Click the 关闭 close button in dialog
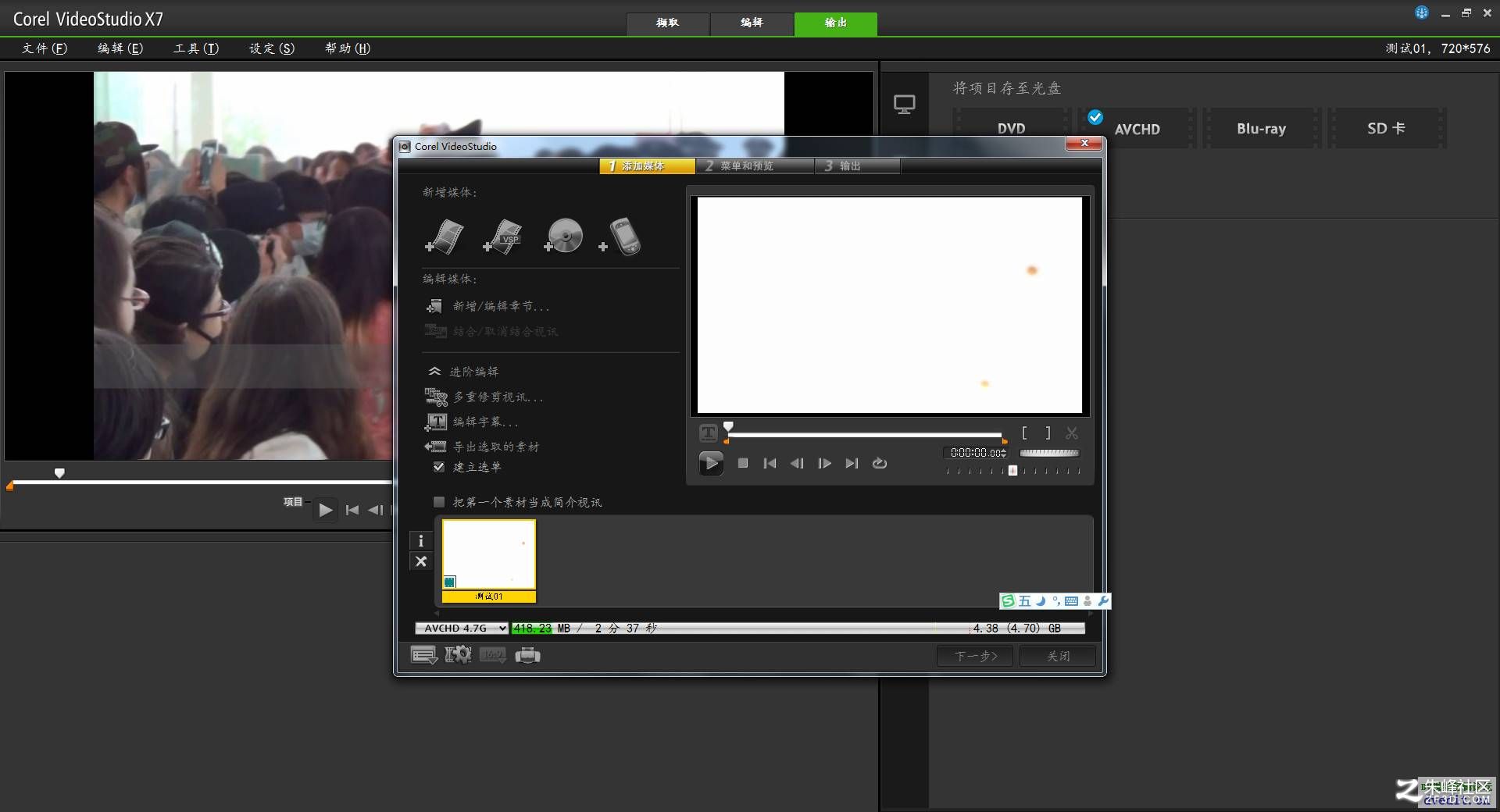The height and width of the screenshot is (812, 1500). pyautogui.click(x=1058, y=656)
